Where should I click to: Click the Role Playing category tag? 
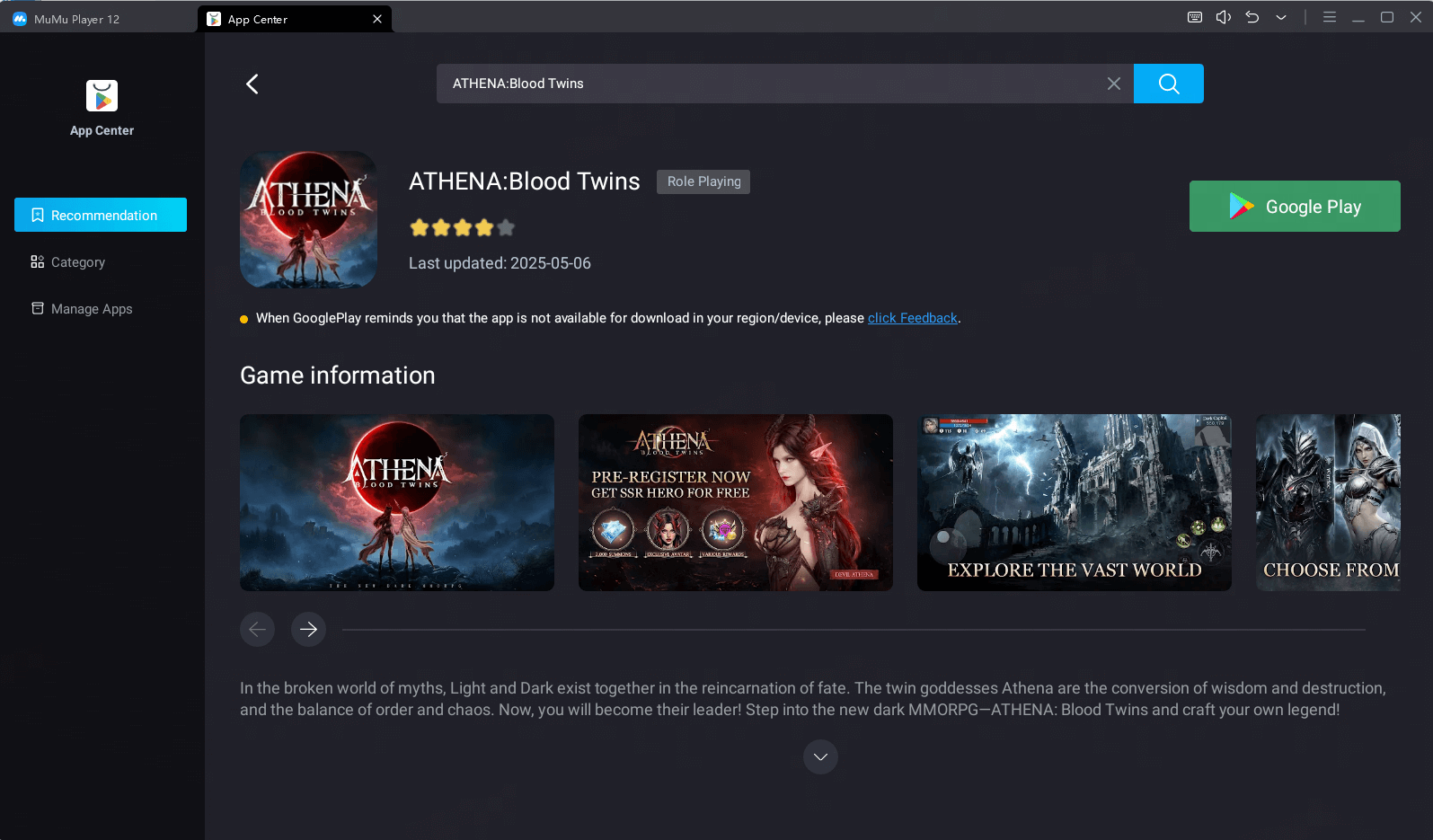coord(703,181)
